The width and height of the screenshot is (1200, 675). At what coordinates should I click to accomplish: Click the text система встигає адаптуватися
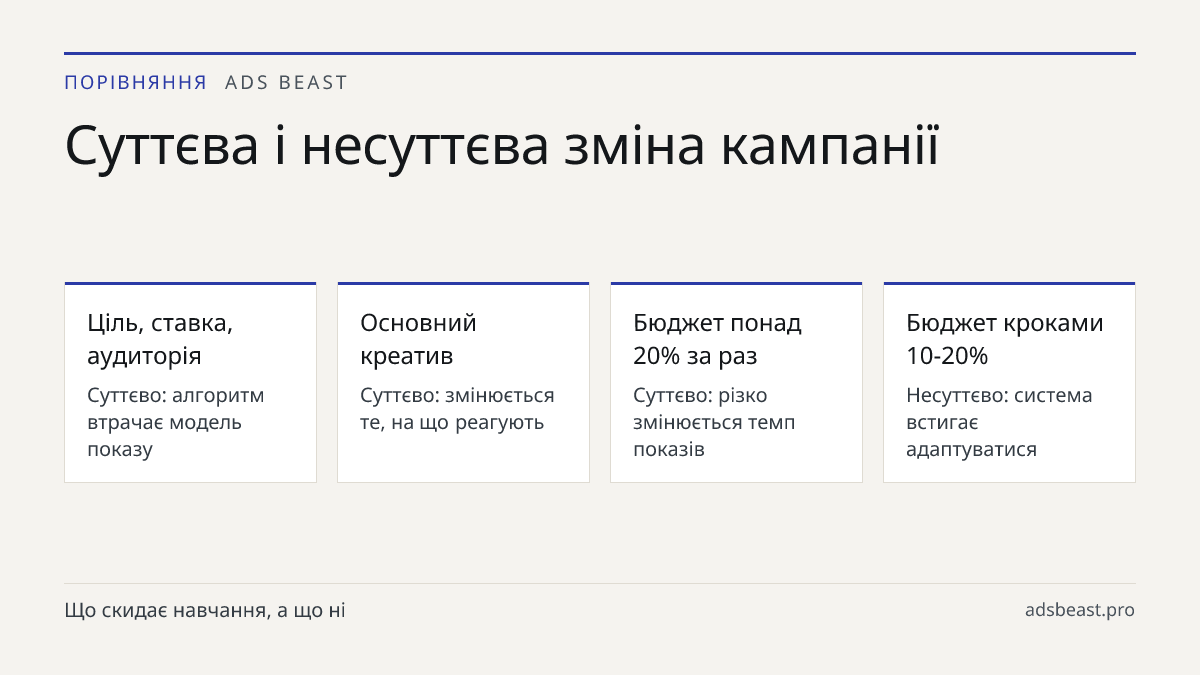tap(999, 422)
